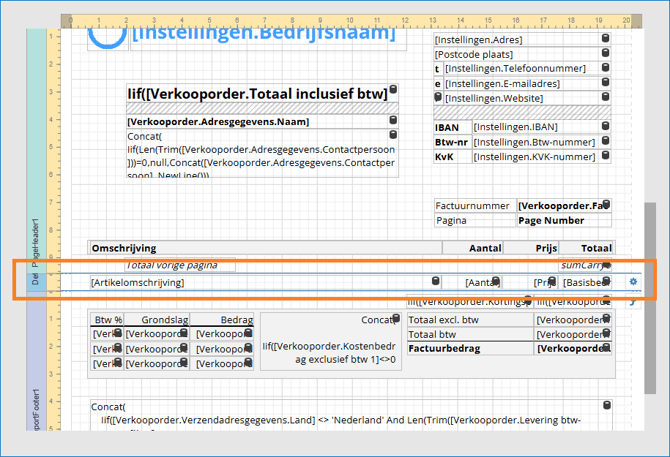Select the Instellingen.Bedrijfsnaam title field
Screen dimensions: 670x457
click(262, 34)
